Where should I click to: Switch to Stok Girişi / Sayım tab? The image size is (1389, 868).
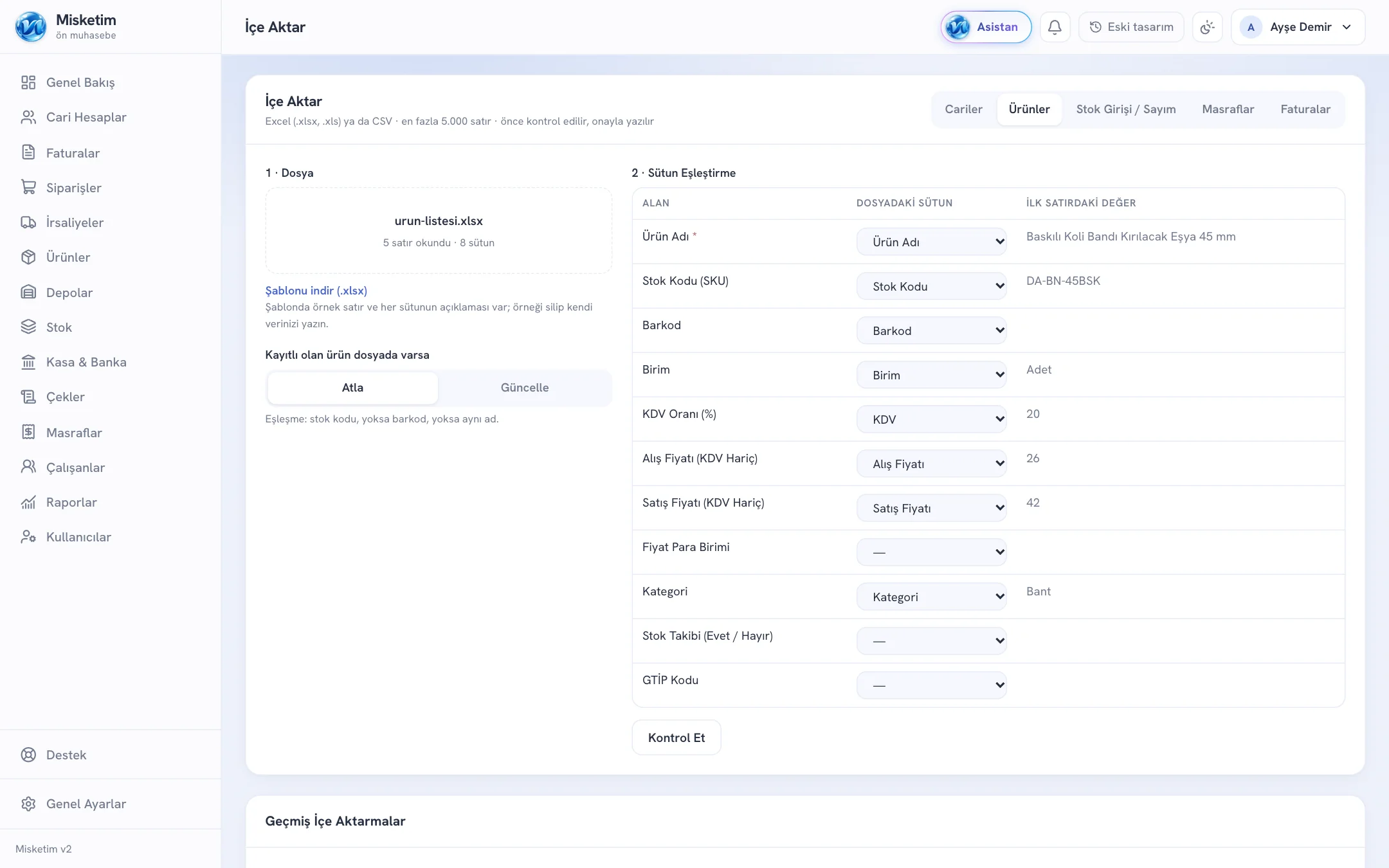pos(1125,109)
